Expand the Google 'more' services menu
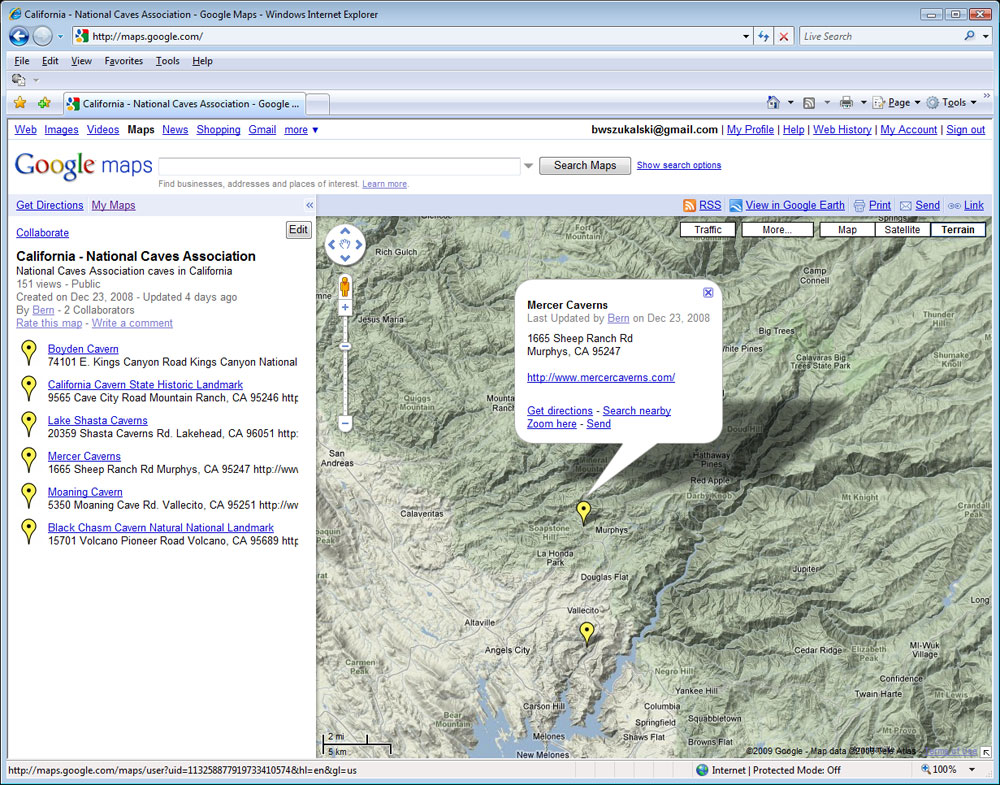Screen dimensions: 1000x785 coord(301,129)
